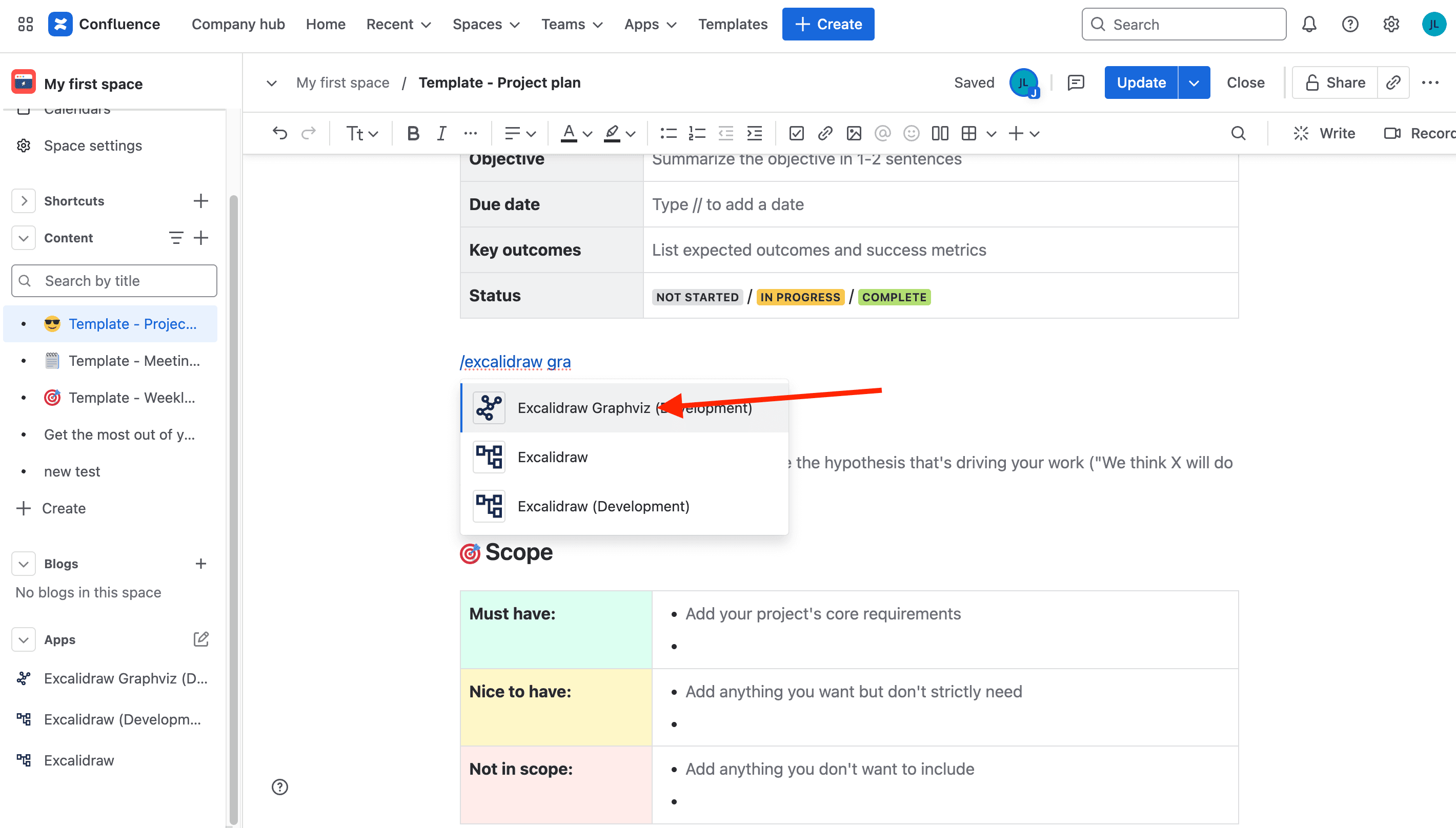Viewport: 1456px width, 828px height.
Task: Toggle bold formatting
Action: (x=413, y=133)
